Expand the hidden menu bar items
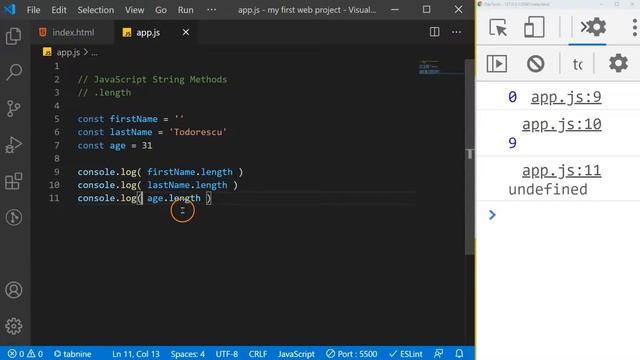This screenshot has height=360, width=640. click(211, 10)
